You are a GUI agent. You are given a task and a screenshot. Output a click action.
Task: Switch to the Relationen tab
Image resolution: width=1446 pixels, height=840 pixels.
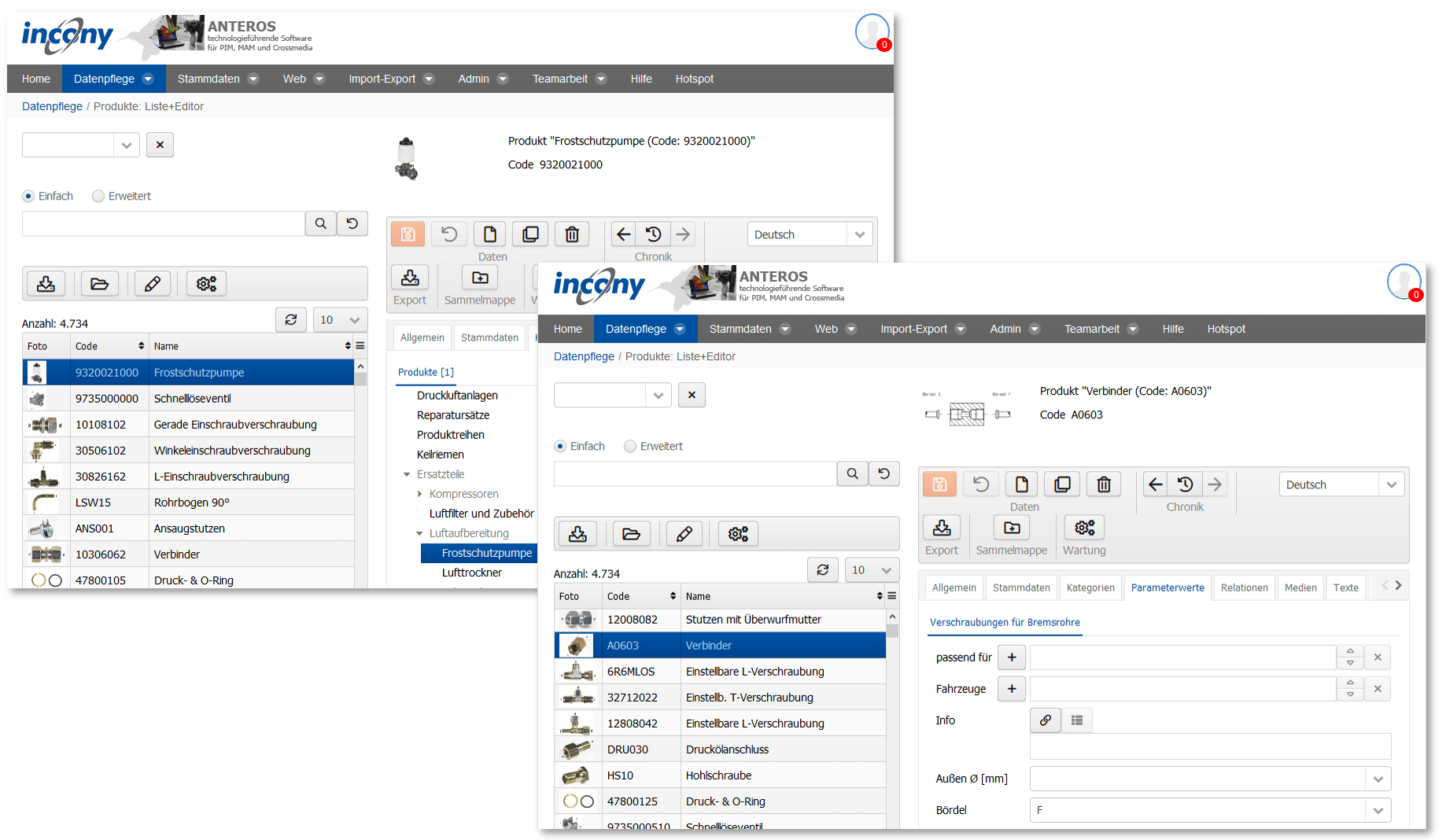pos(1244,588)
